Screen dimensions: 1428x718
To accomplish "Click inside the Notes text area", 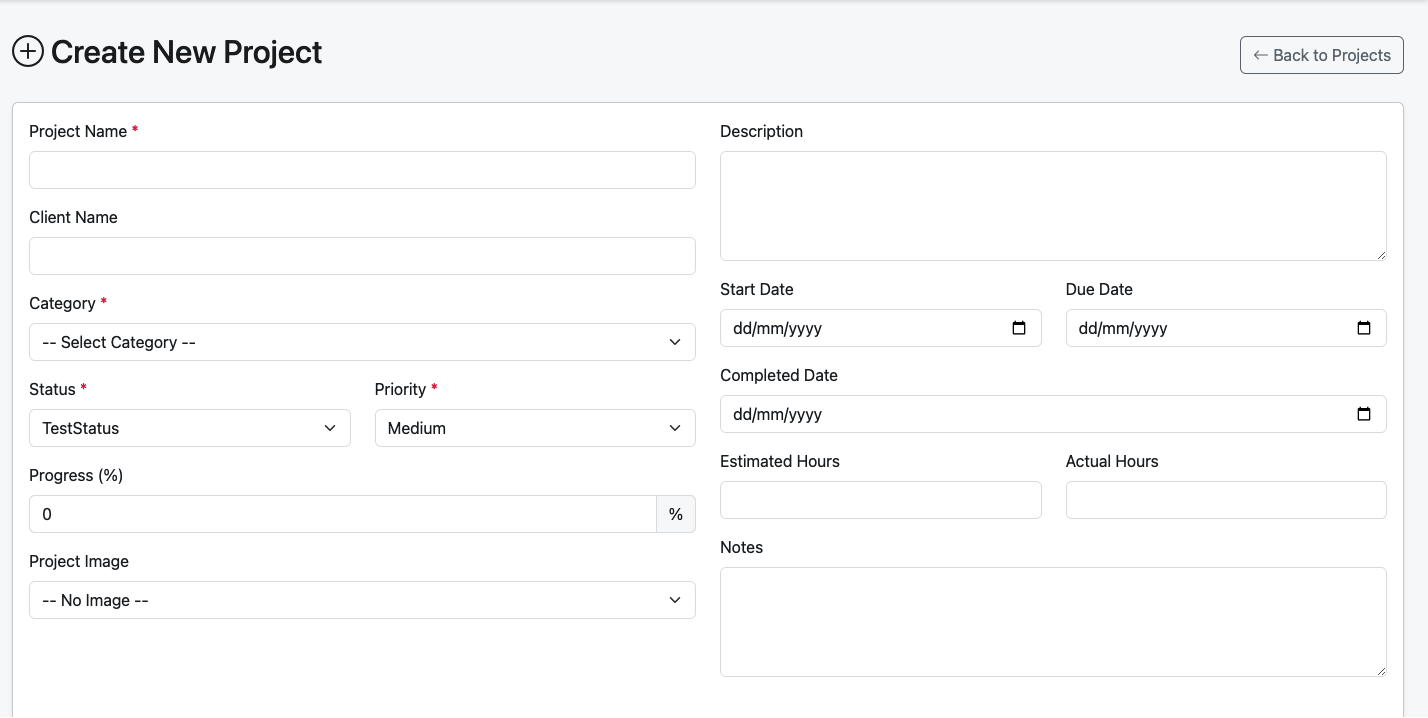I will point(1053,622).
